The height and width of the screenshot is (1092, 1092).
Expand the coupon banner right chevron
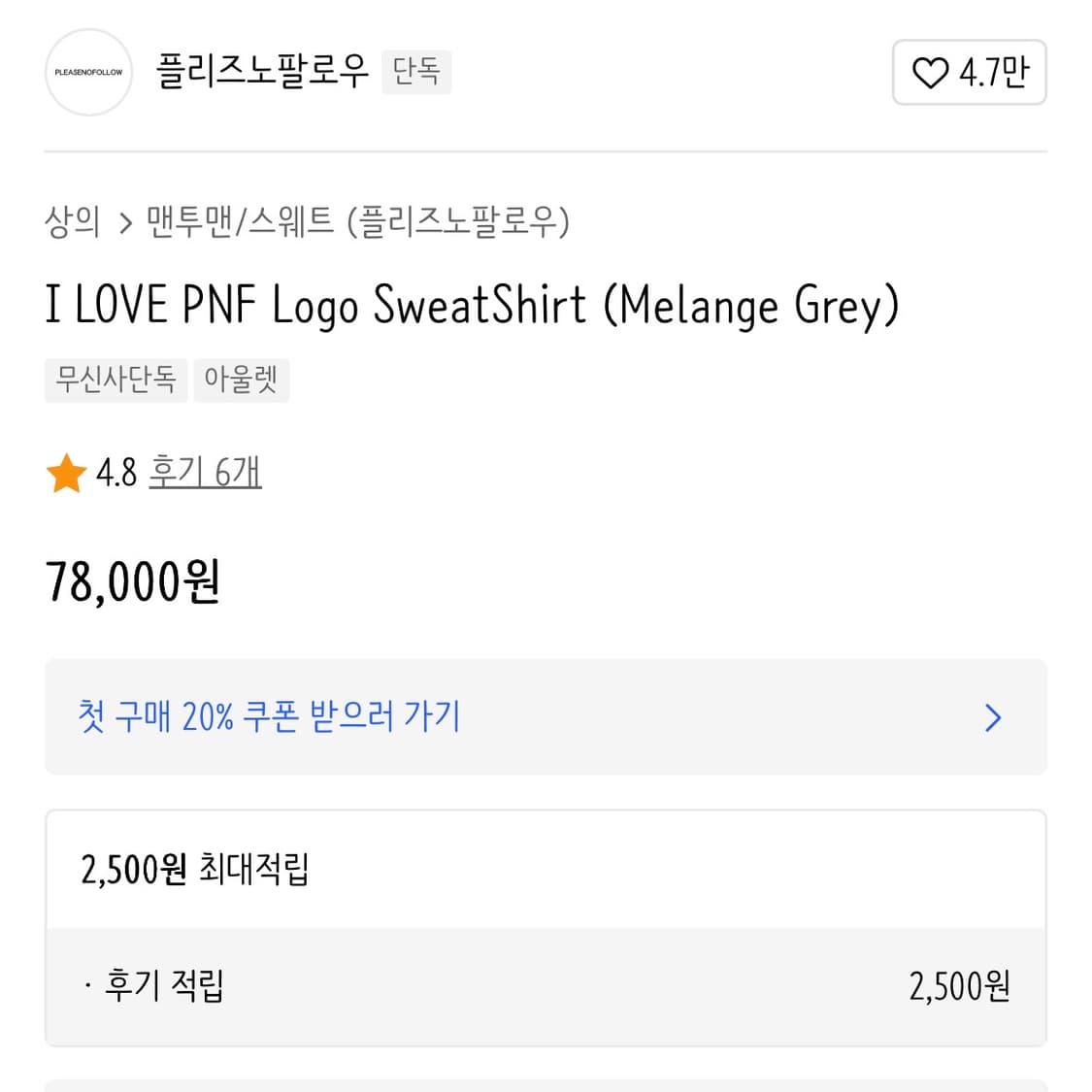pyautogui.click(x=992, y=717)
